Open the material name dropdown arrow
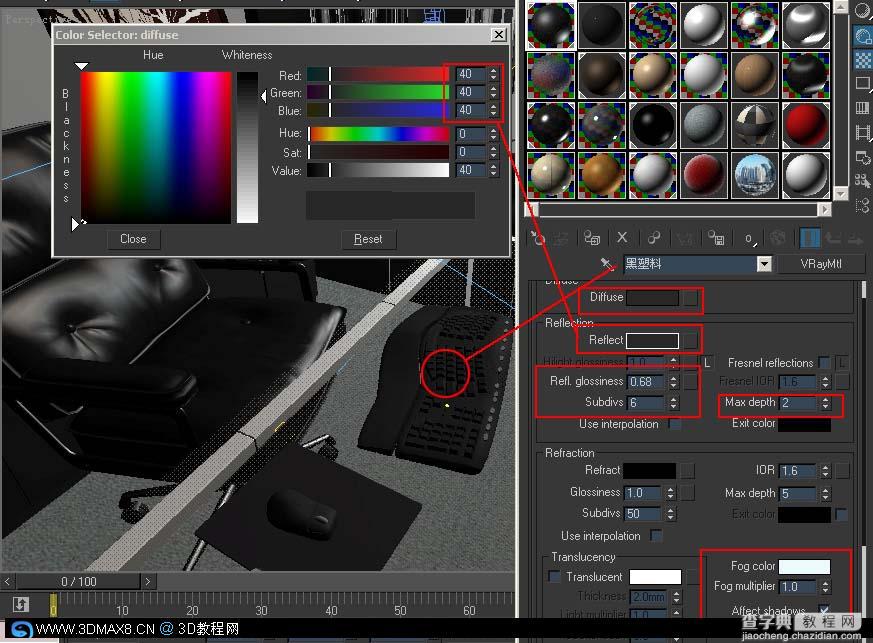873x643 pixels. pyautogui.click(x=764, y=264)
